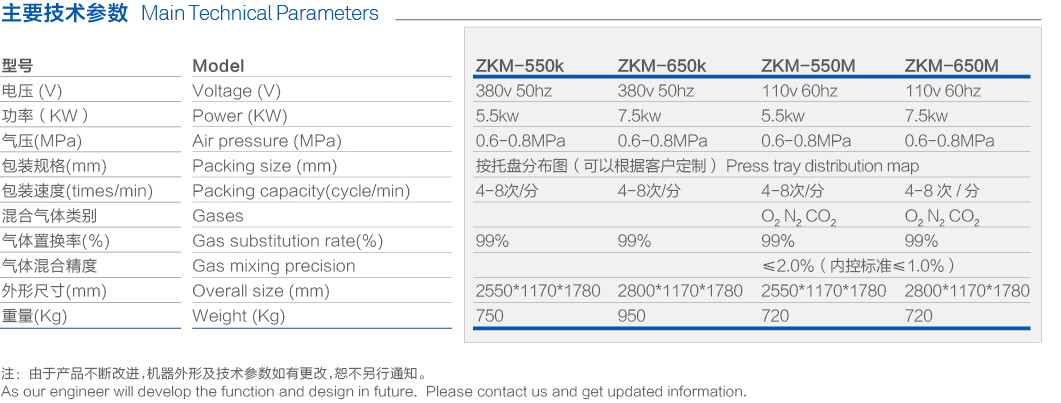The image size is (1061, 403).
Task: Click the Power (KW) row label
Action: [239, 116]
